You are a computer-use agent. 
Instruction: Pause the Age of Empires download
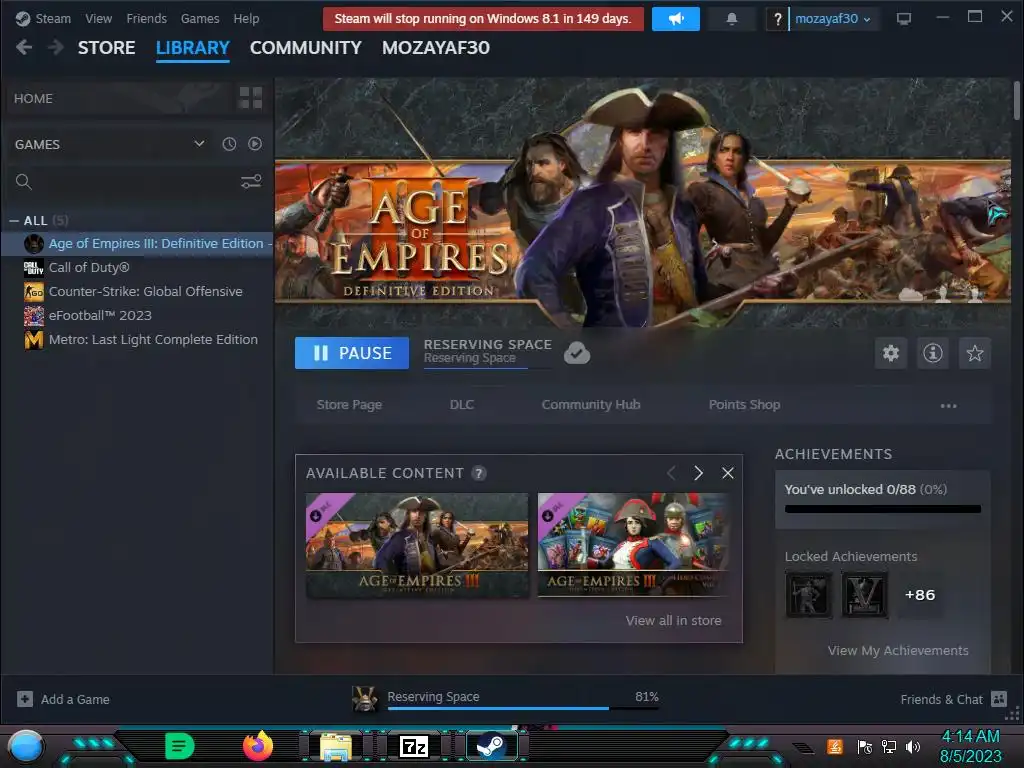(x=351, y=353)
